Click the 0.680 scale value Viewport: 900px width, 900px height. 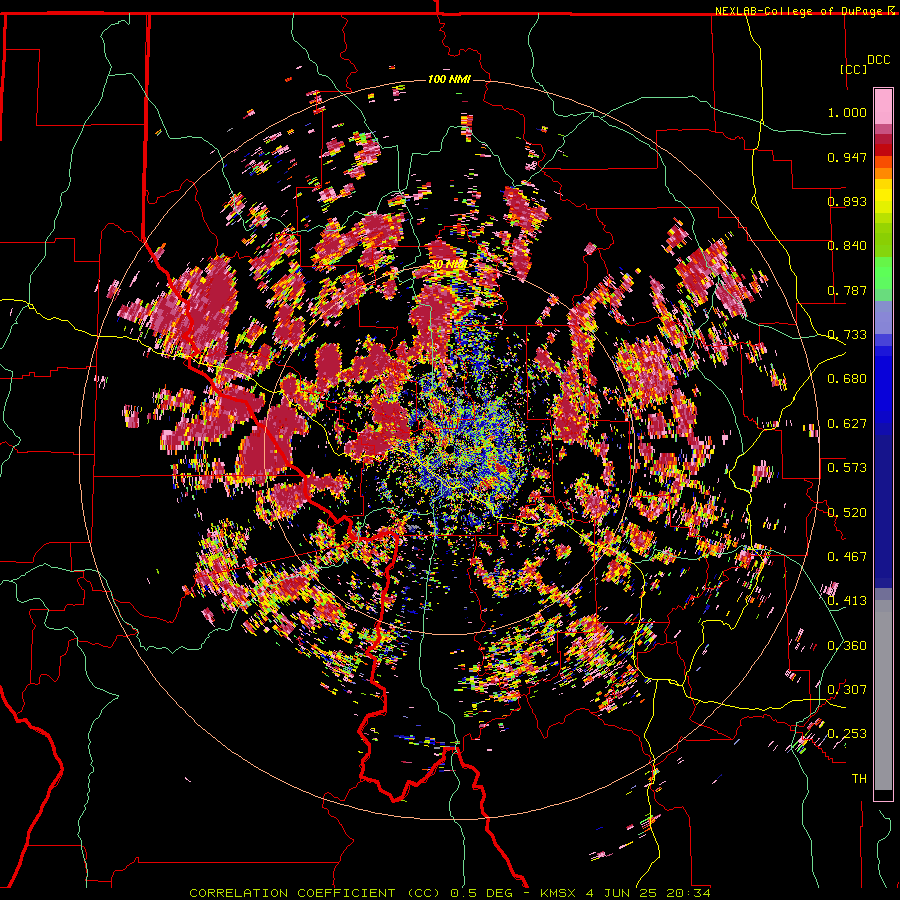(x=847, y=379)
